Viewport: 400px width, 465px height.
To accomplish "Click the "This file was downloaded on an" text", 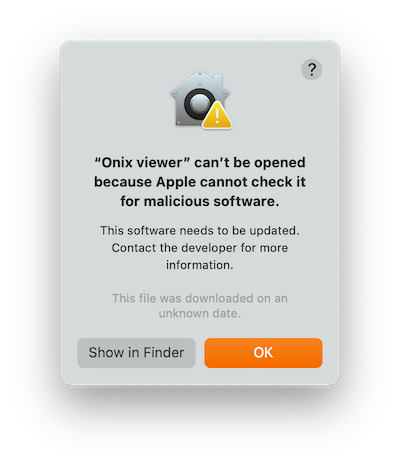I will pyautogui.click(x=200, y=298).
